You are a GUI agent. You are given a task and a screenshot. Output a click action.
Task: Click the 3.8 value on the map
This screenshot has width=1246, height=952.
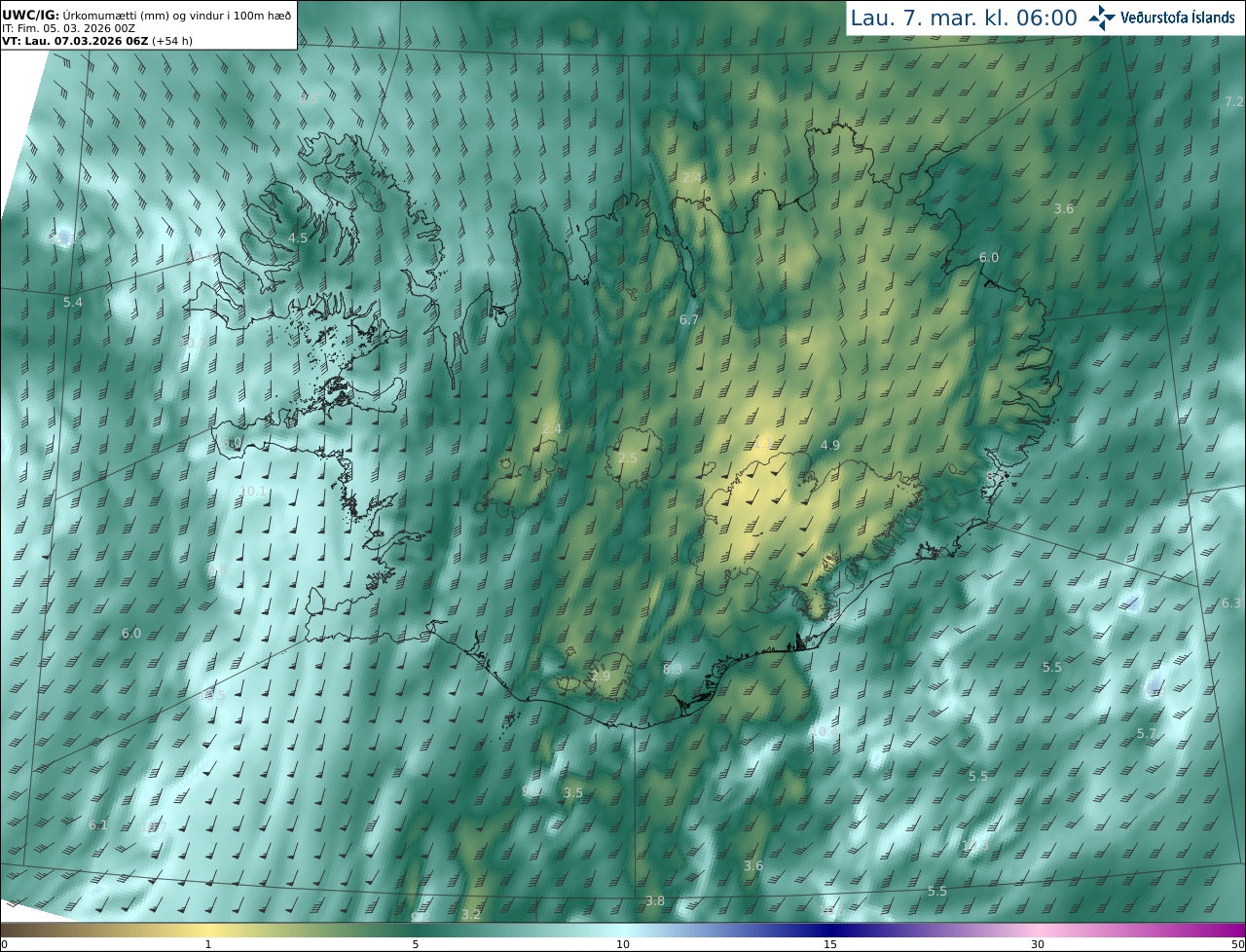point(655,901)
